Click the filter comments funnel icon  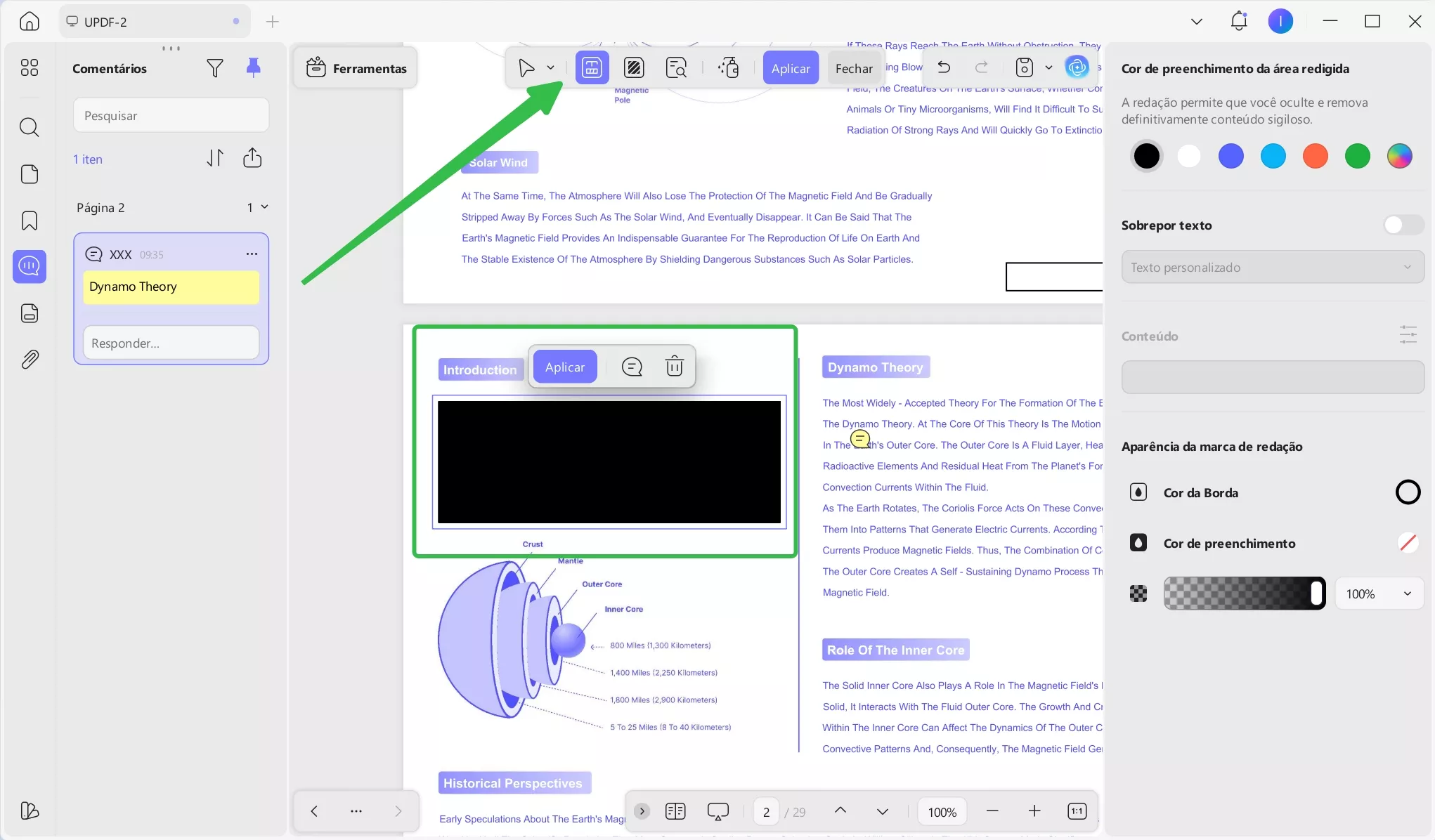click(215, 68)
